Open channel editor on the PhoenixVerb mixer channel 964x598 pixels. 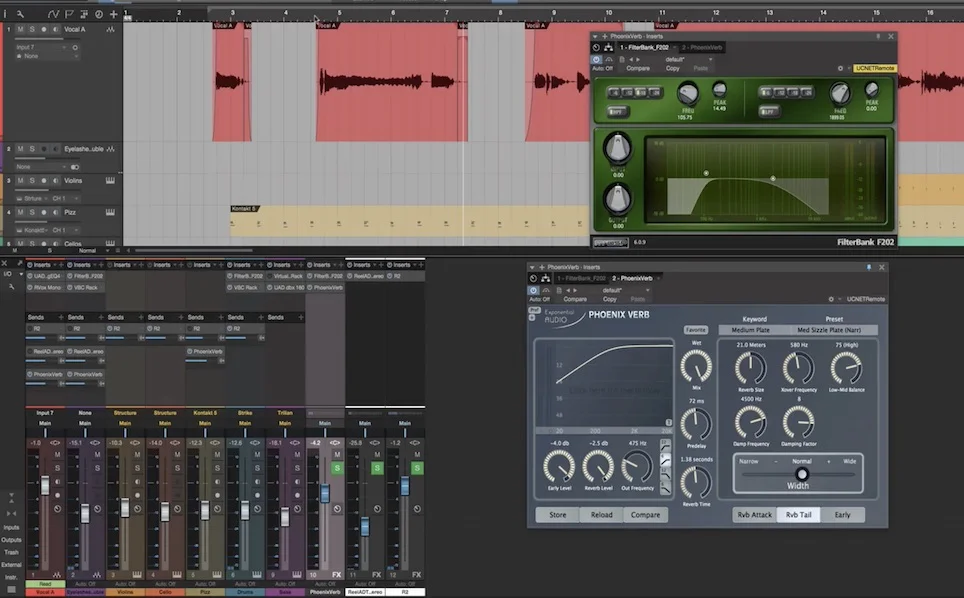(337, 508)
